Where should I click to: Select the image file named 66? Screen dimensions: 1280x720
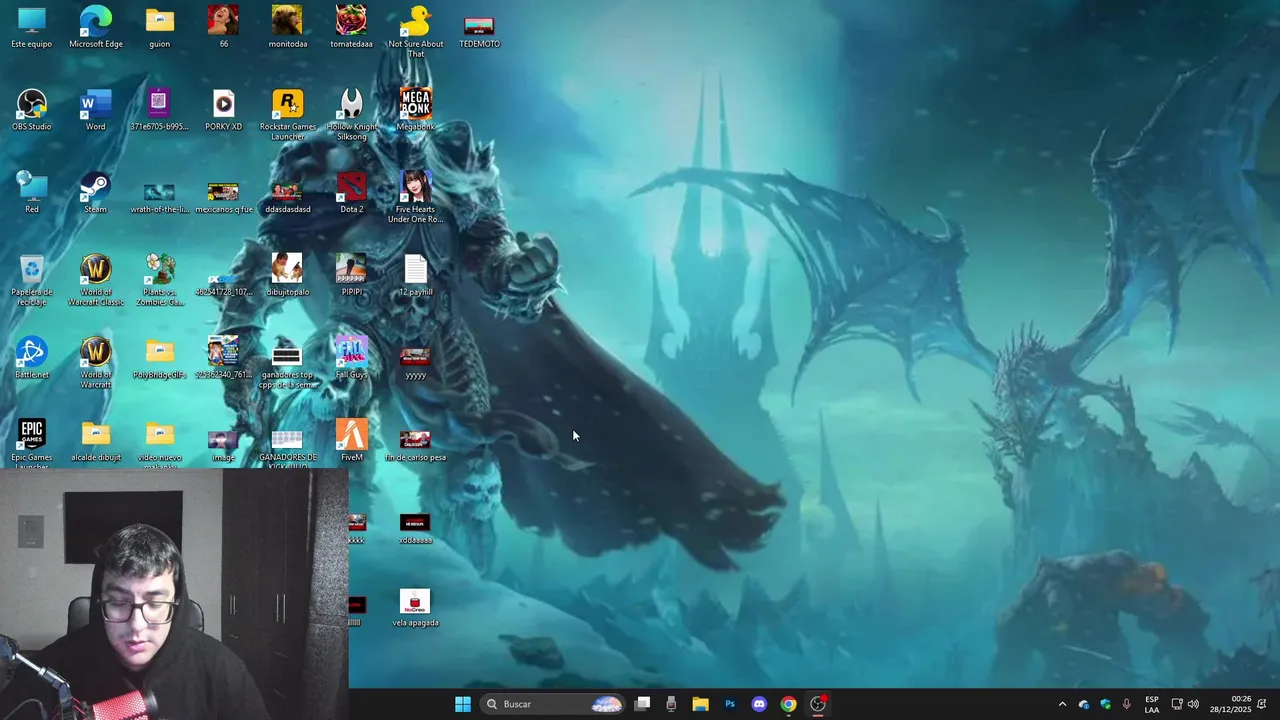[223, 27]
